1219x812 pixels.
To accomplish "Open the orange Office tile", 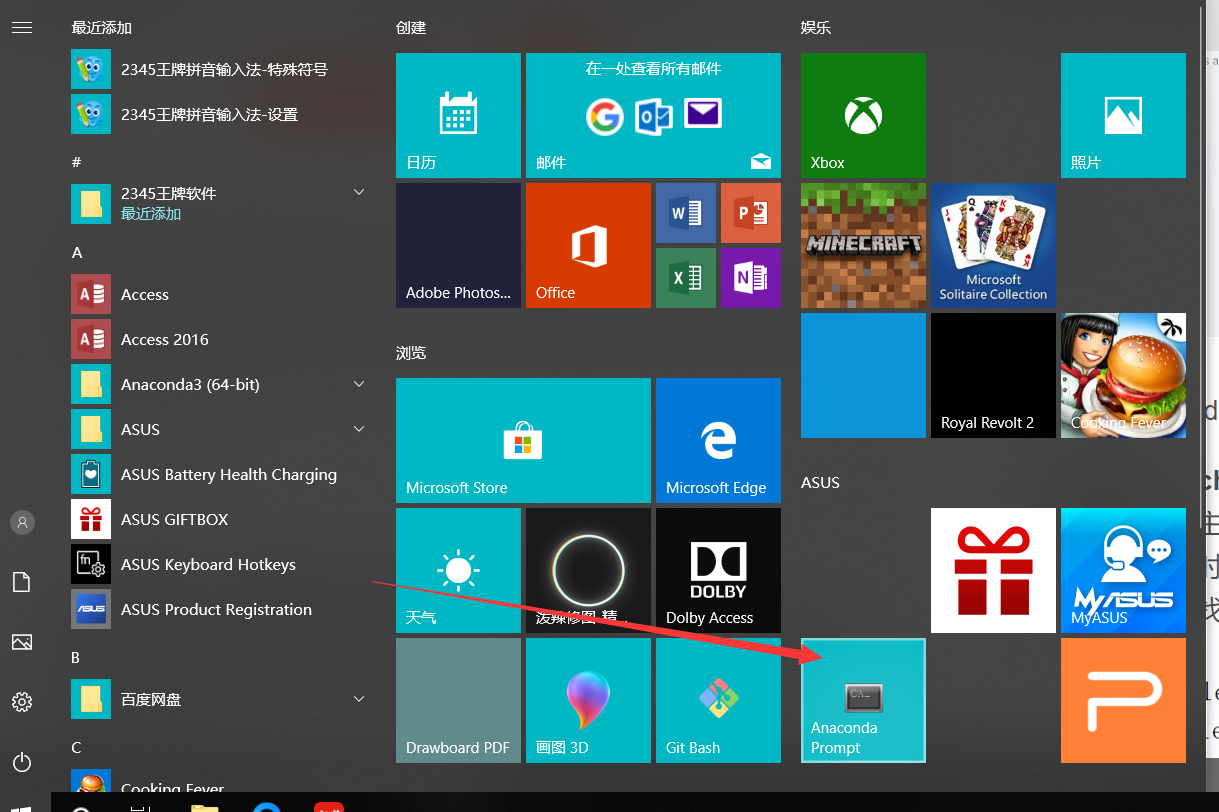I will (x=588, y=245).
